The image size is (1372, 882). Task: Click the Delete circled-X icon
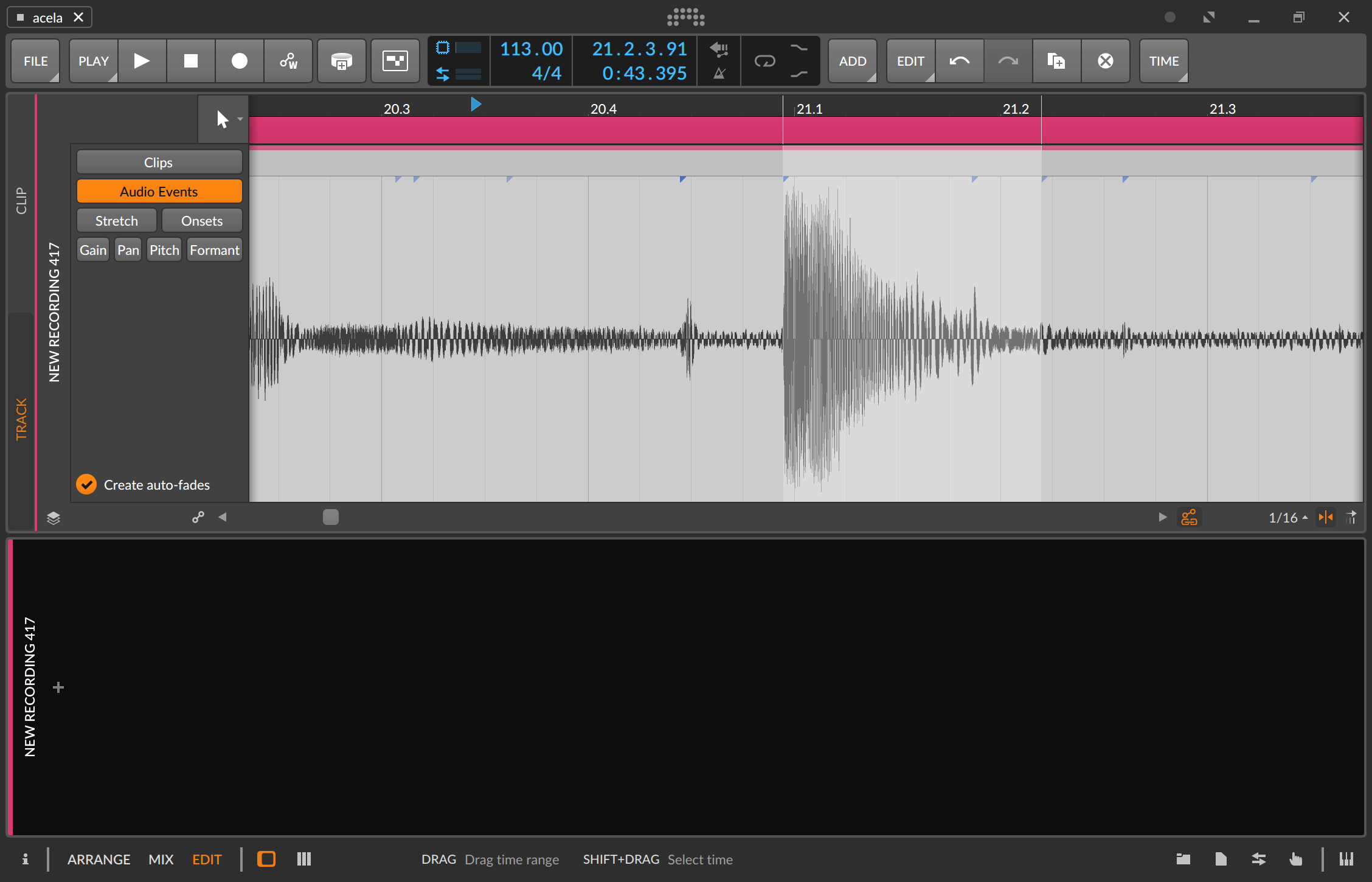(1105, 61)
